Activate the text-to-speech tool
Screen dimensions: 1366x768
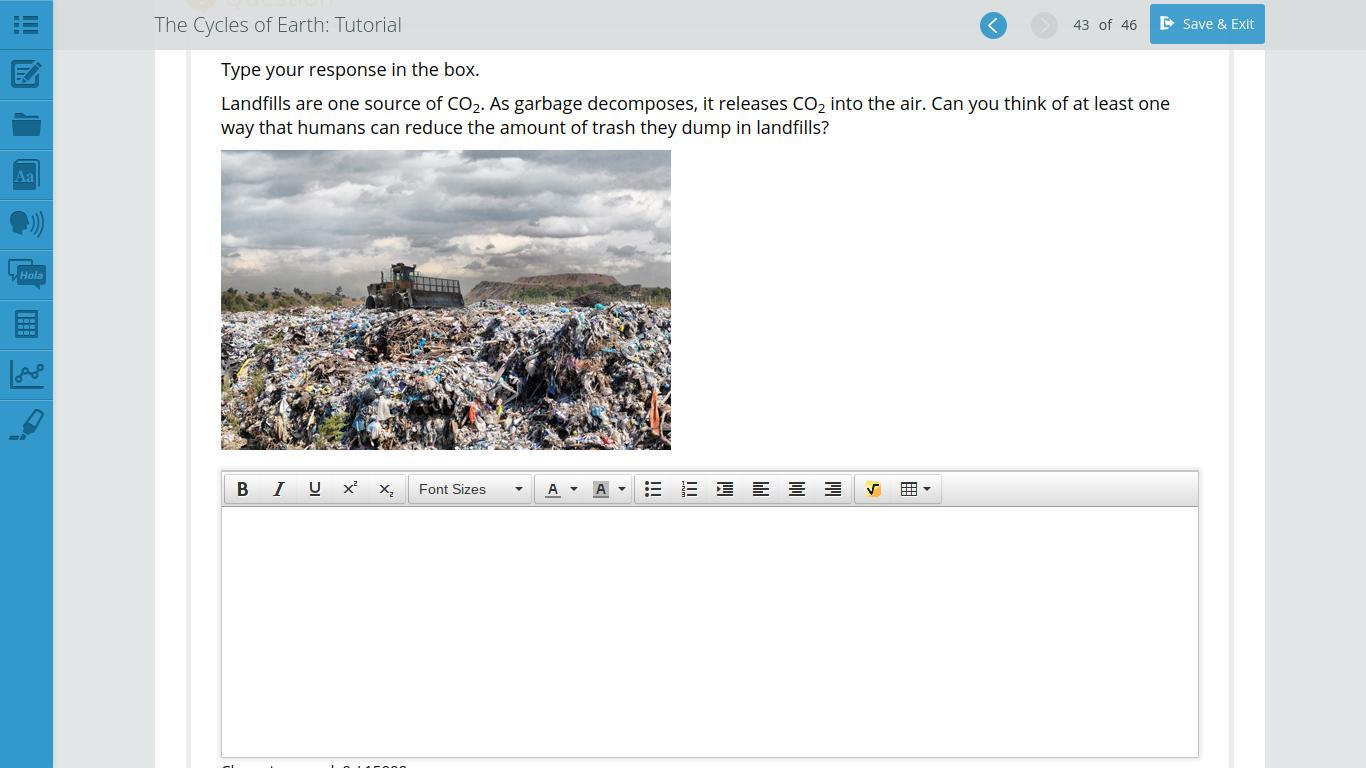[x=26, y=223]
